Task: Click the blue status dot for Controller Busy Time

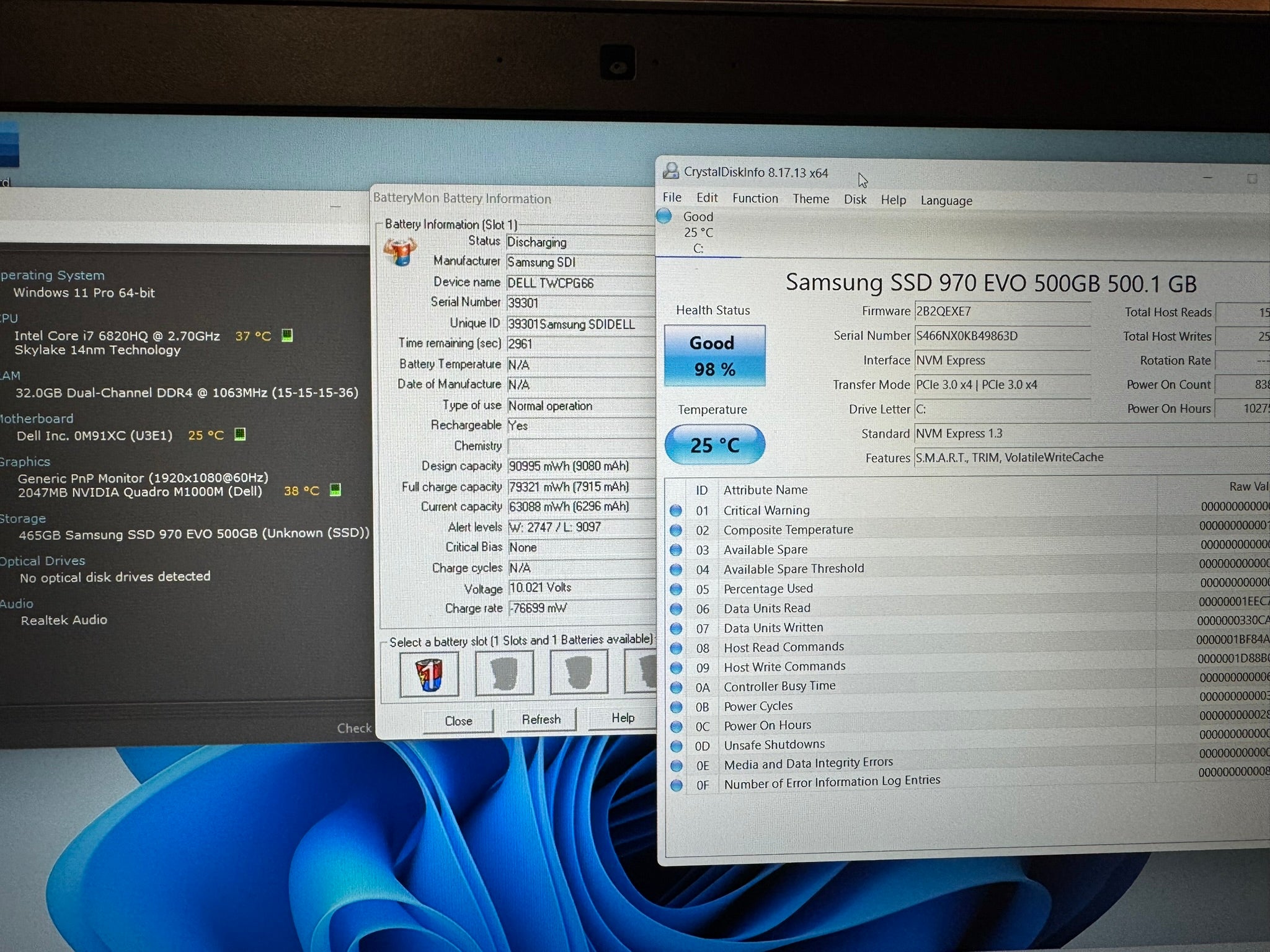Action: 676,687
